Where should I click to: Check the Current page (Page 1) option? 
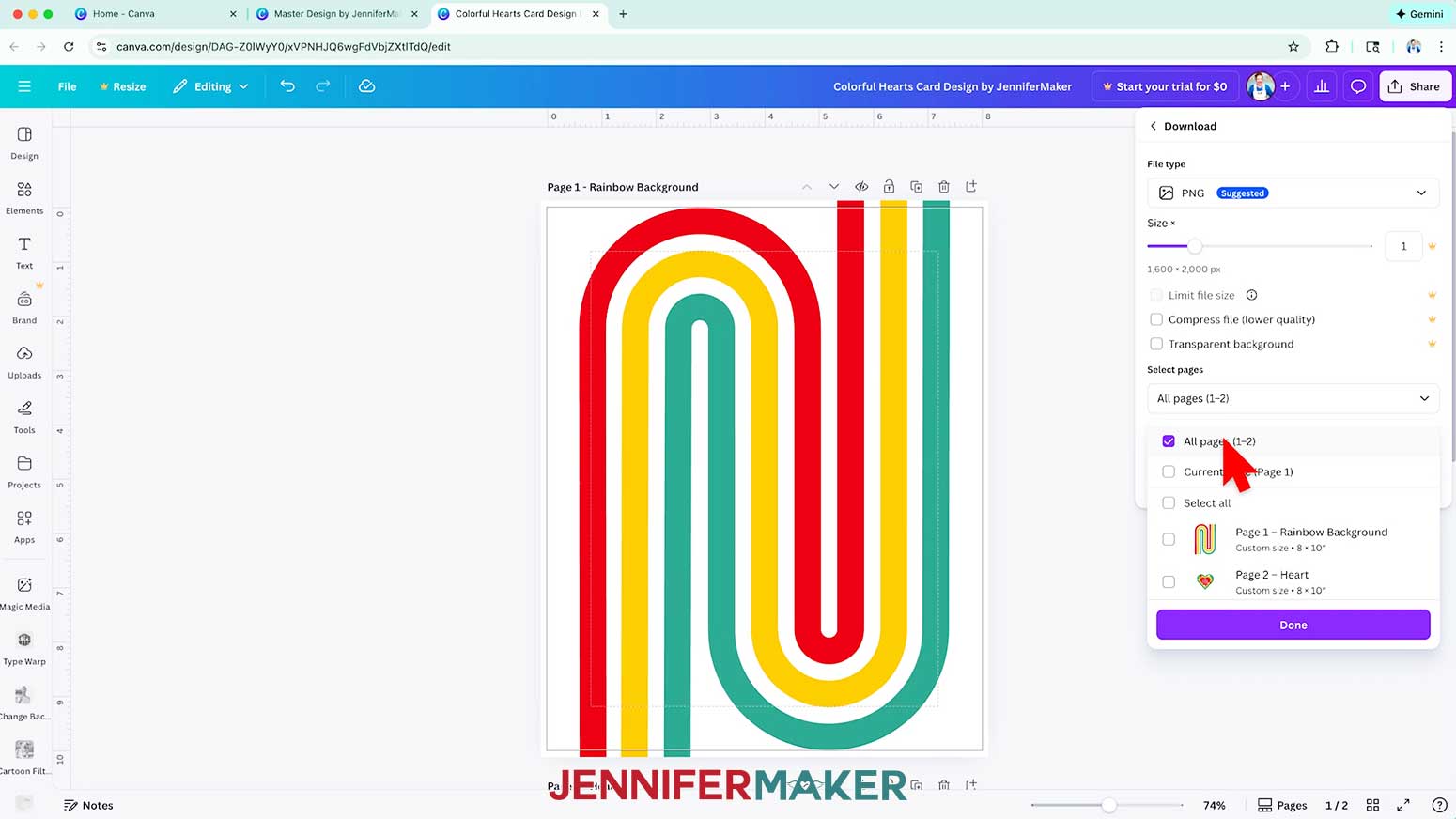tap(1169, 471)
